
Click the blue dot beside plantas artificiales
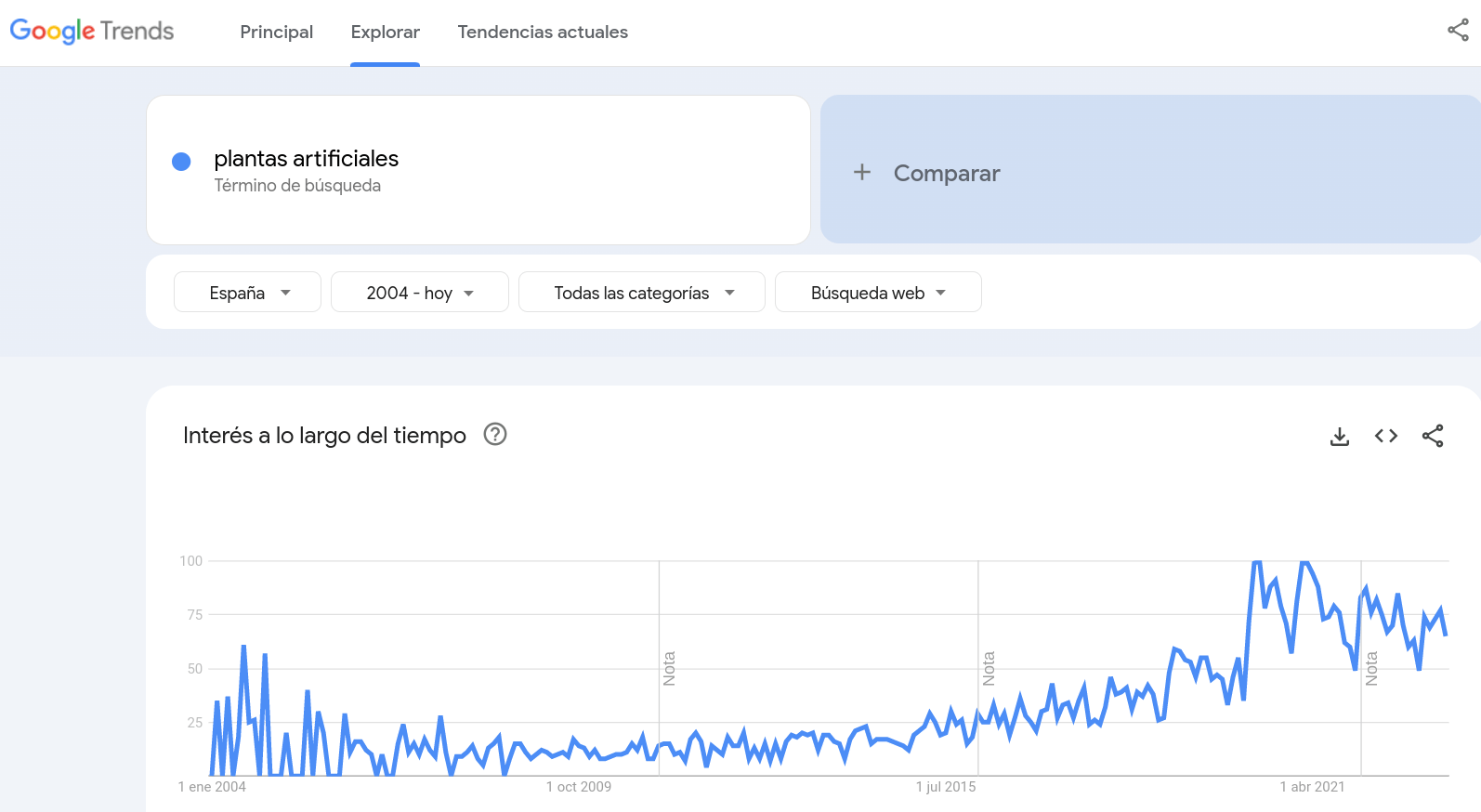pyautogui.click(x=182, y=162)
